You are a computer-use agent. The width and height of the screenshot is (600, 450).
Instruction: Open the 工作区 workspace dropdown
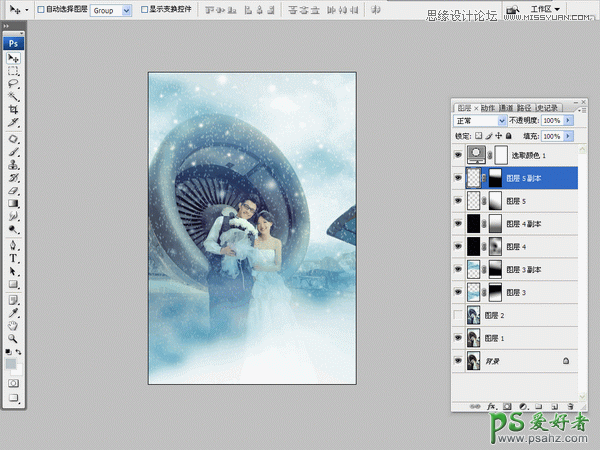(544, 9)
